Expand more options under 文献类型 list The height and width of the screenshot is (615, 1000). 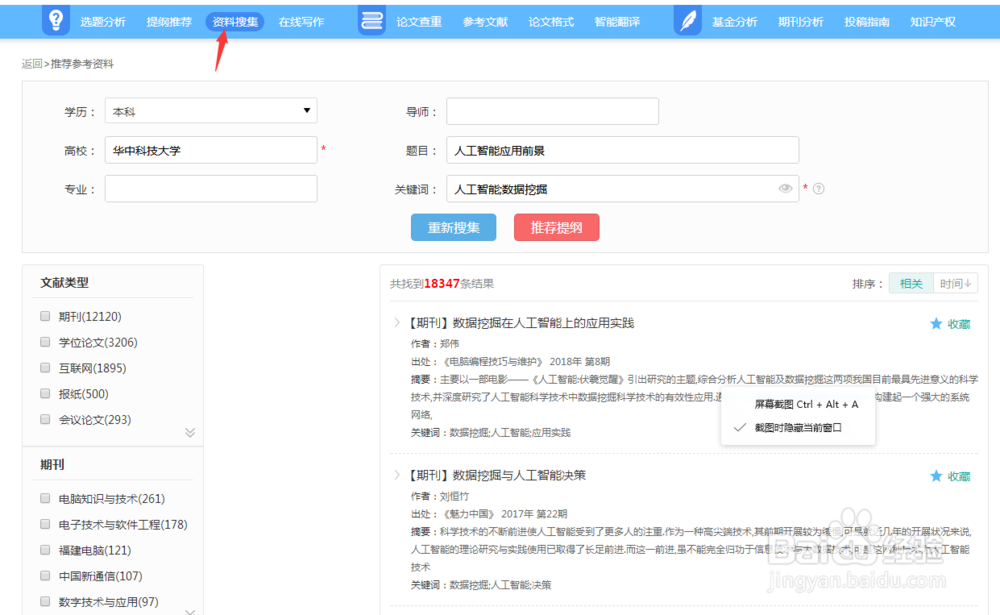click(190, 433)
